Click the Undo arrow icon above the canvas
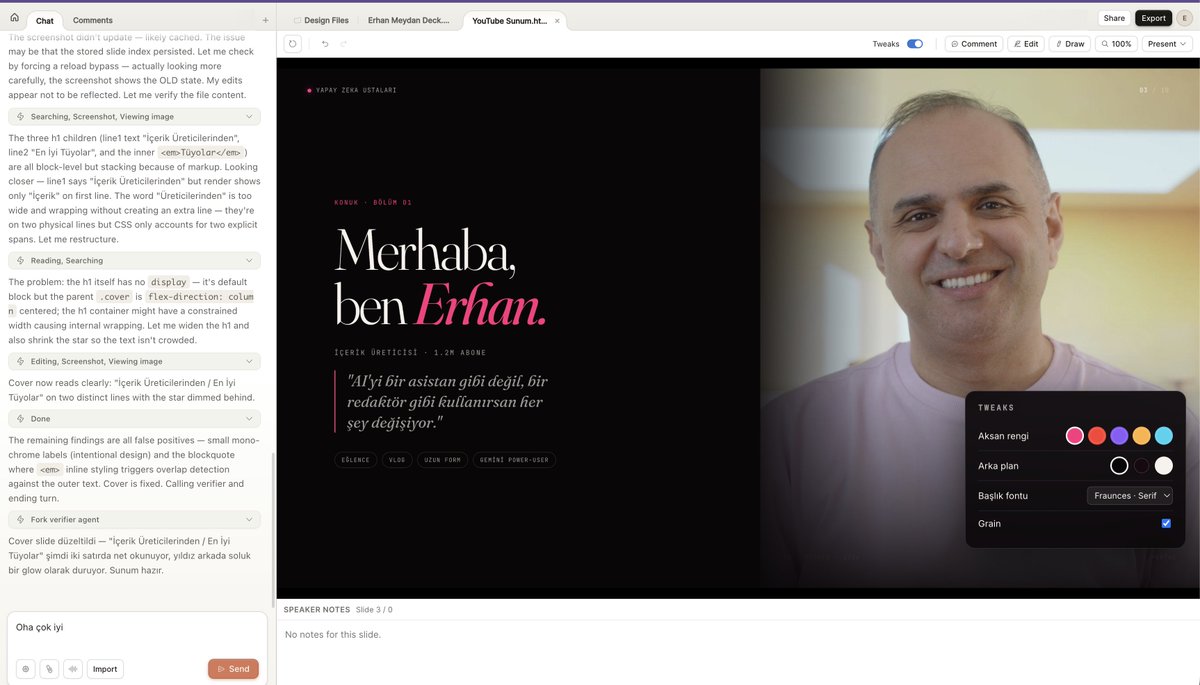This screenshot has height=685, width=1200. point(322,43)
